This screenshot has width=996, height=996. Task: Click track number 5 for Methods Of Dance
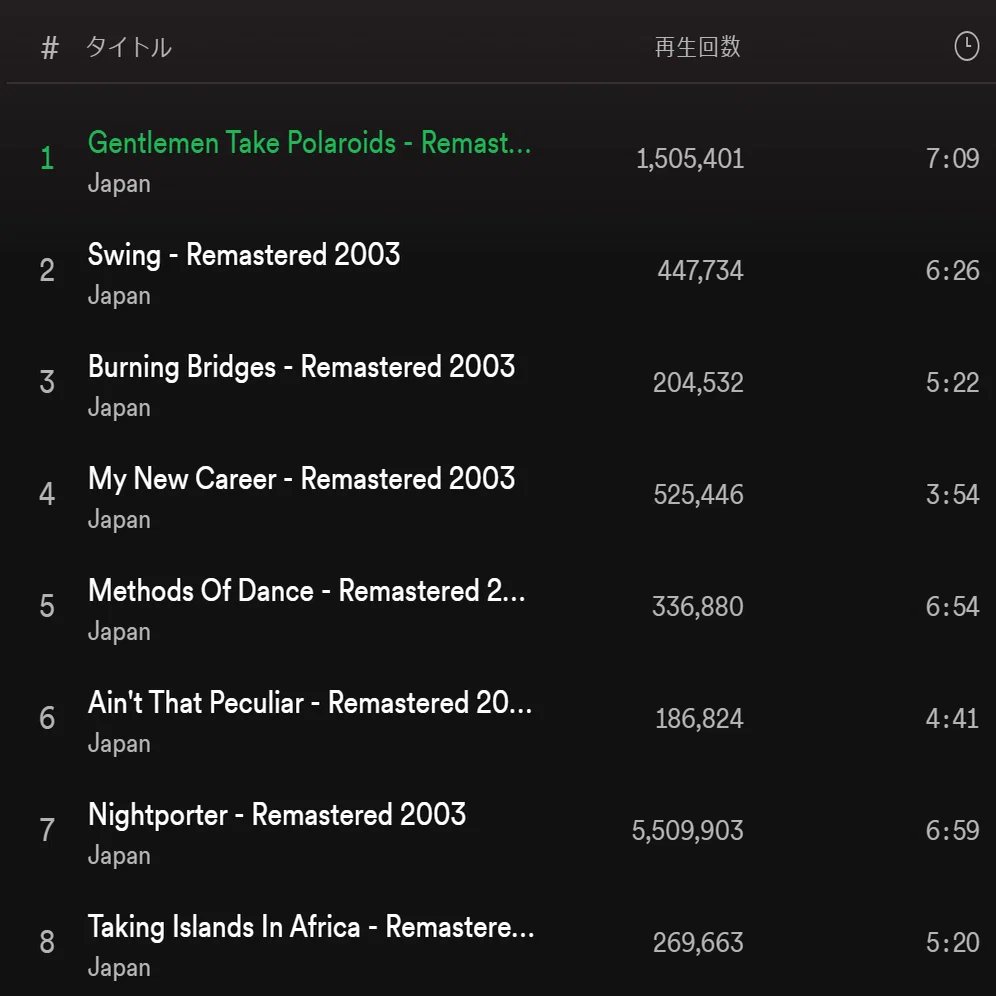coord(47,606)
